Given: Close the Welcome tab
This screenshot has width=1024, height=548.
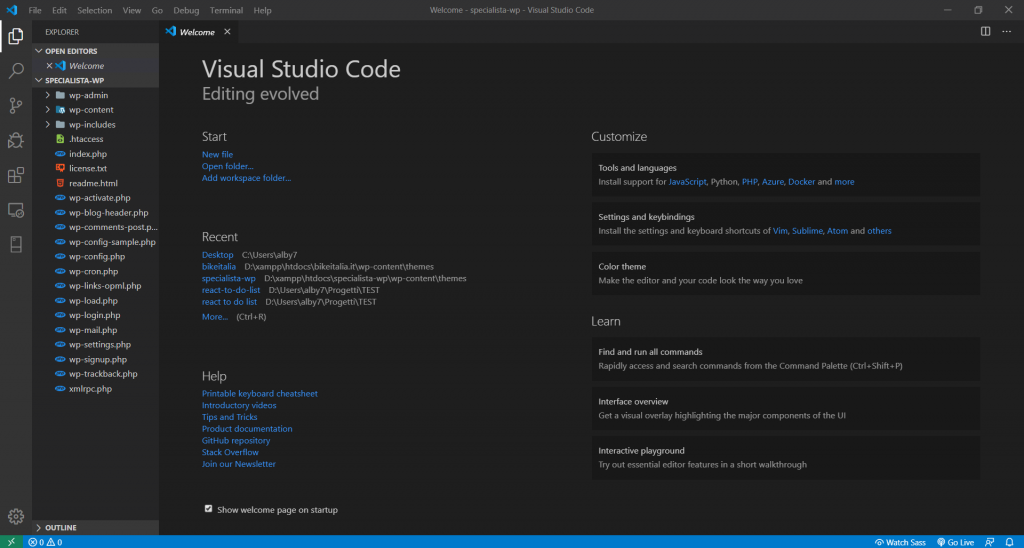Looking at the screenshot, I should pyautogui.click(x=227, y=32).
